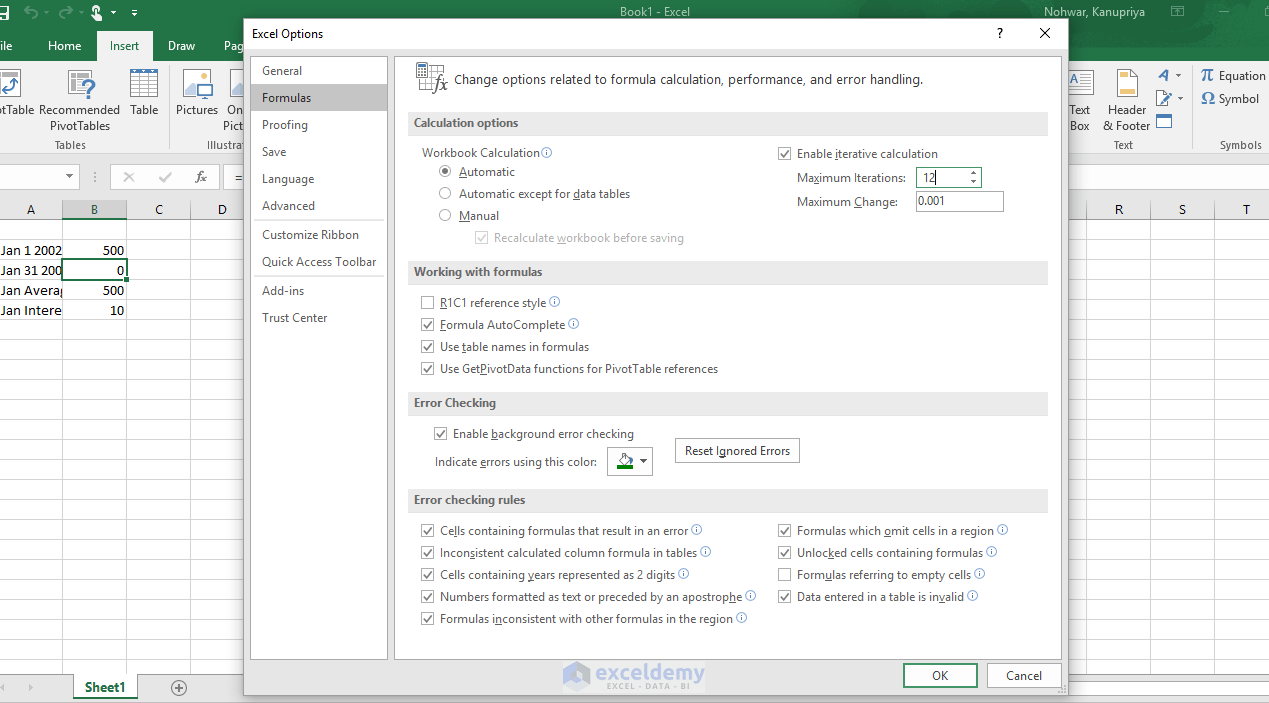Insert a Text Box

pyautogui.click(x=1080, y=97)
